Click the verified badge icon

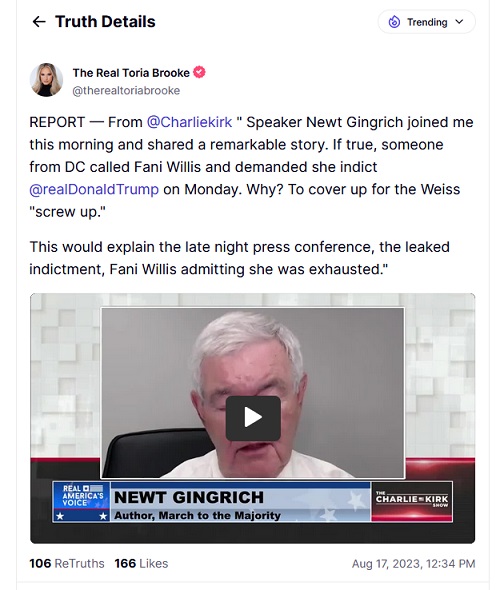pyautogui.click(x=199, y=72)
